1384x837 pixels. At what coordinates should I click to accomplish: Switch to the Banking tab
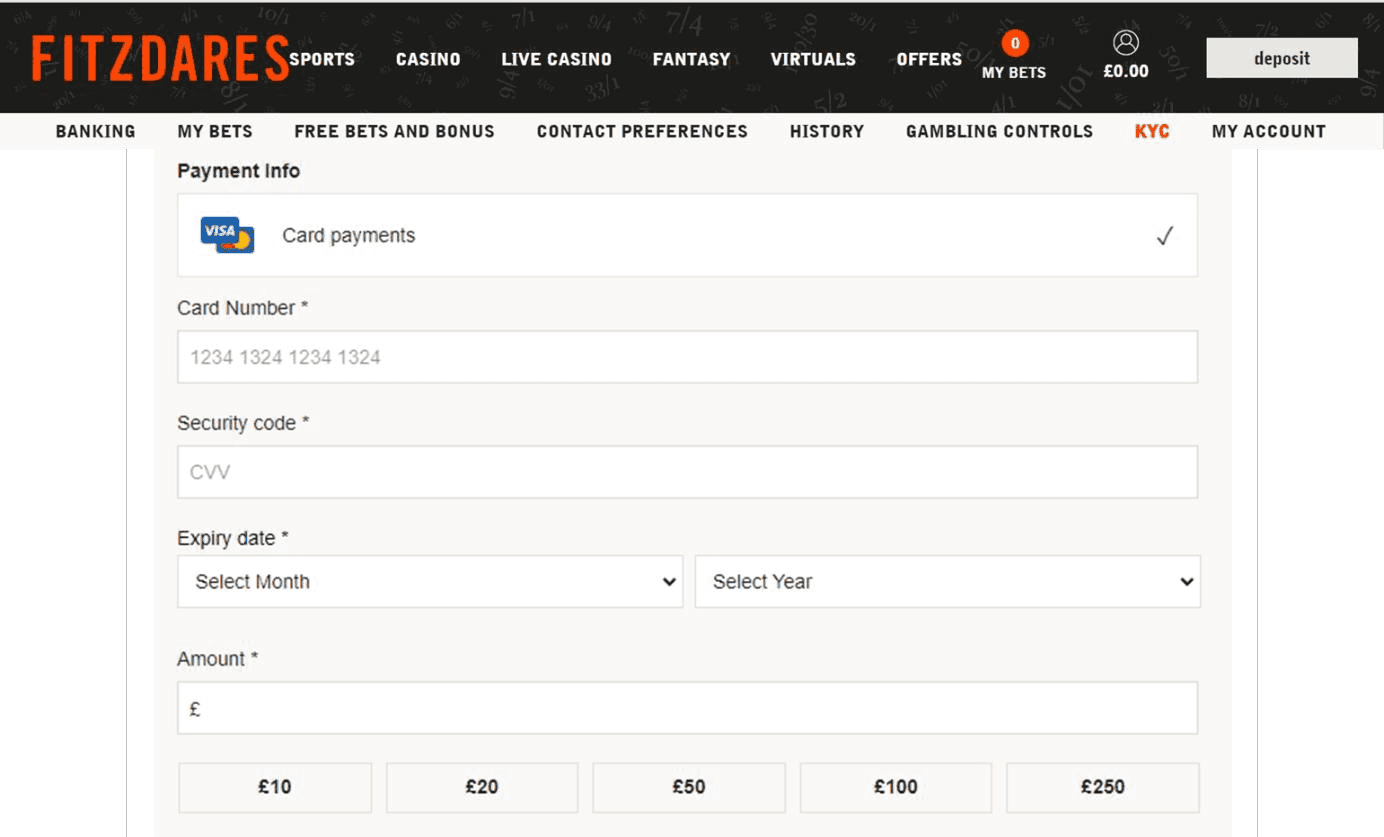click(x=95, y=131)
